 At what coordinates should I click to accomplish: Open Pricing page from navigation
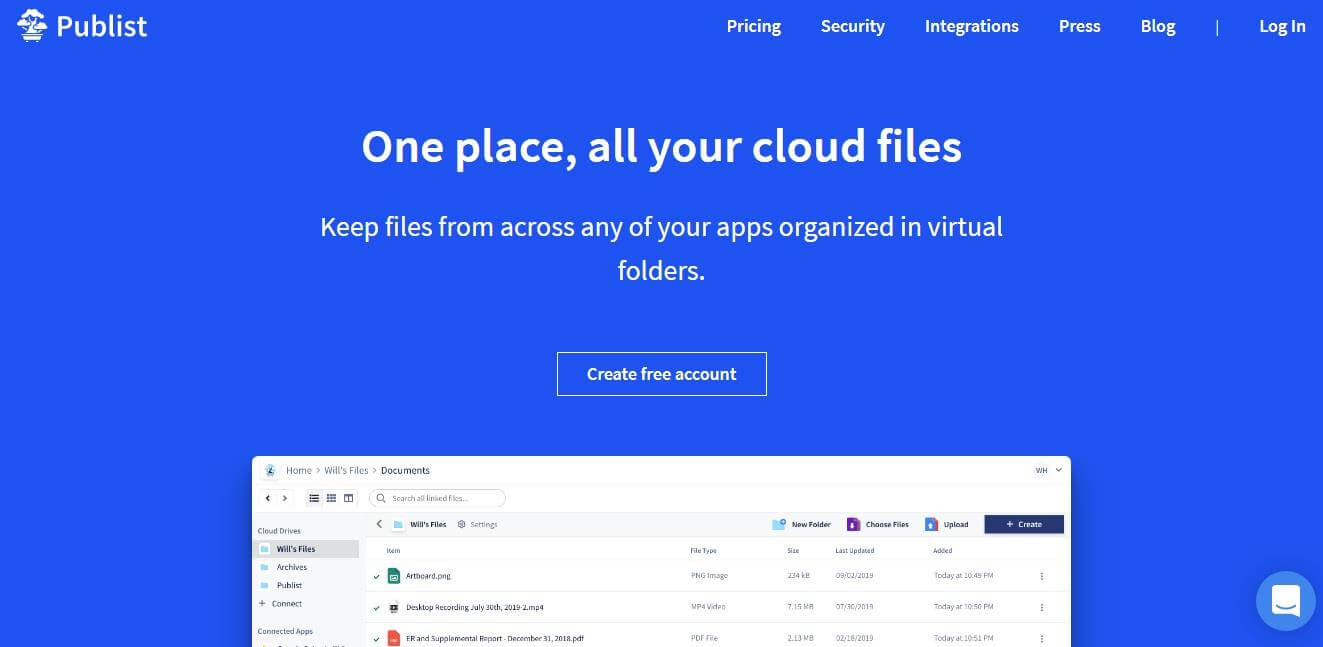pyautogui.click(x=754, y=26)
